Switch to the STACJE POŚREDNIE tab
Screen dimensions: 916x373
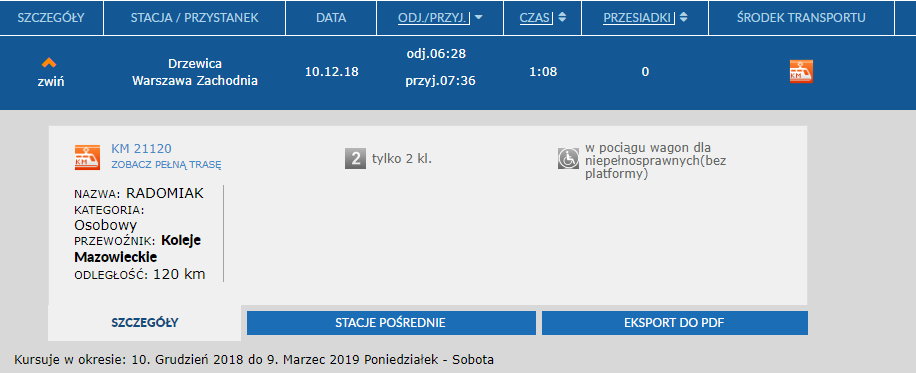coord(391,323)
